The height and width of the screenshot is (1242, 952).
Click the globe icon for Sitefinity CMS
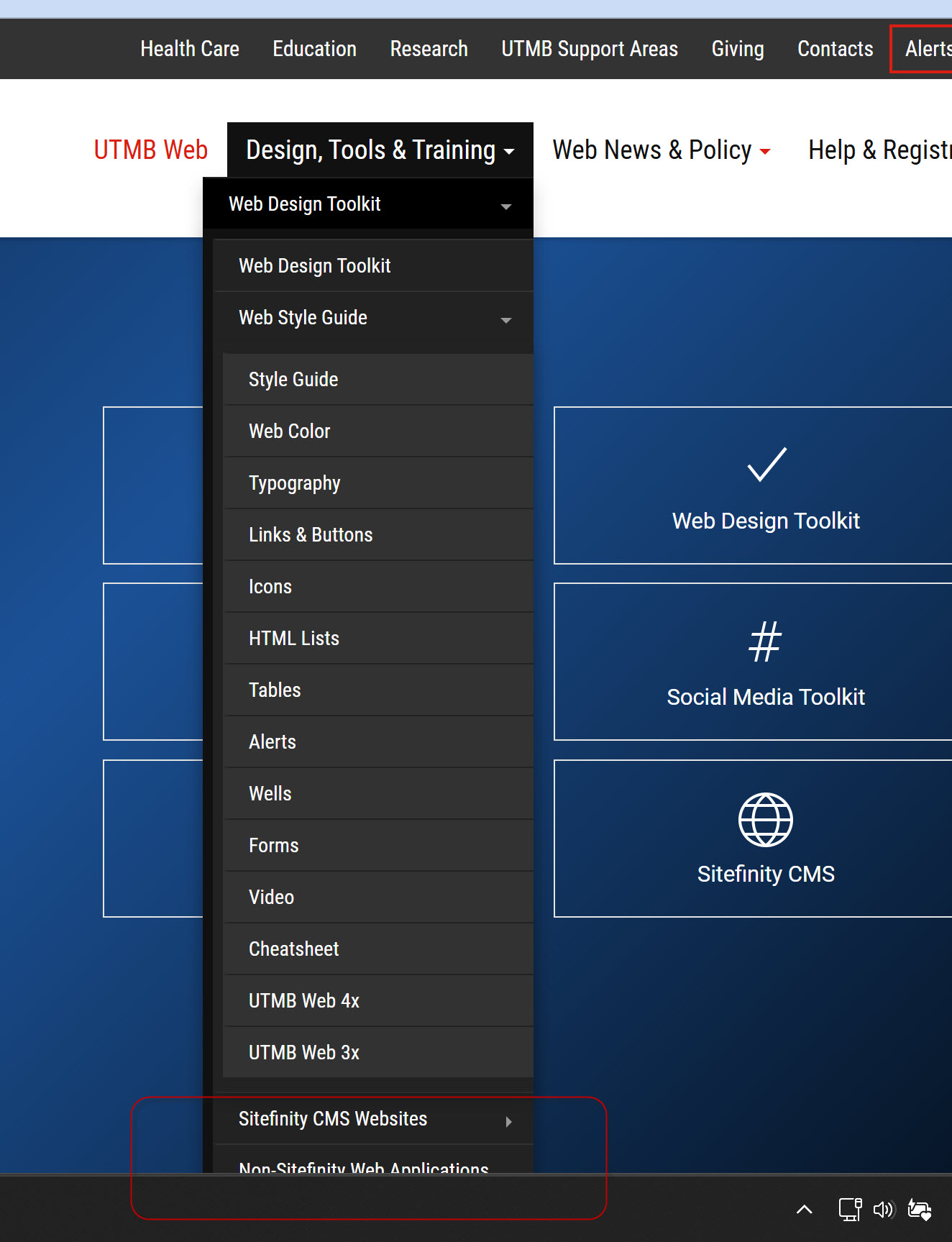765,820
